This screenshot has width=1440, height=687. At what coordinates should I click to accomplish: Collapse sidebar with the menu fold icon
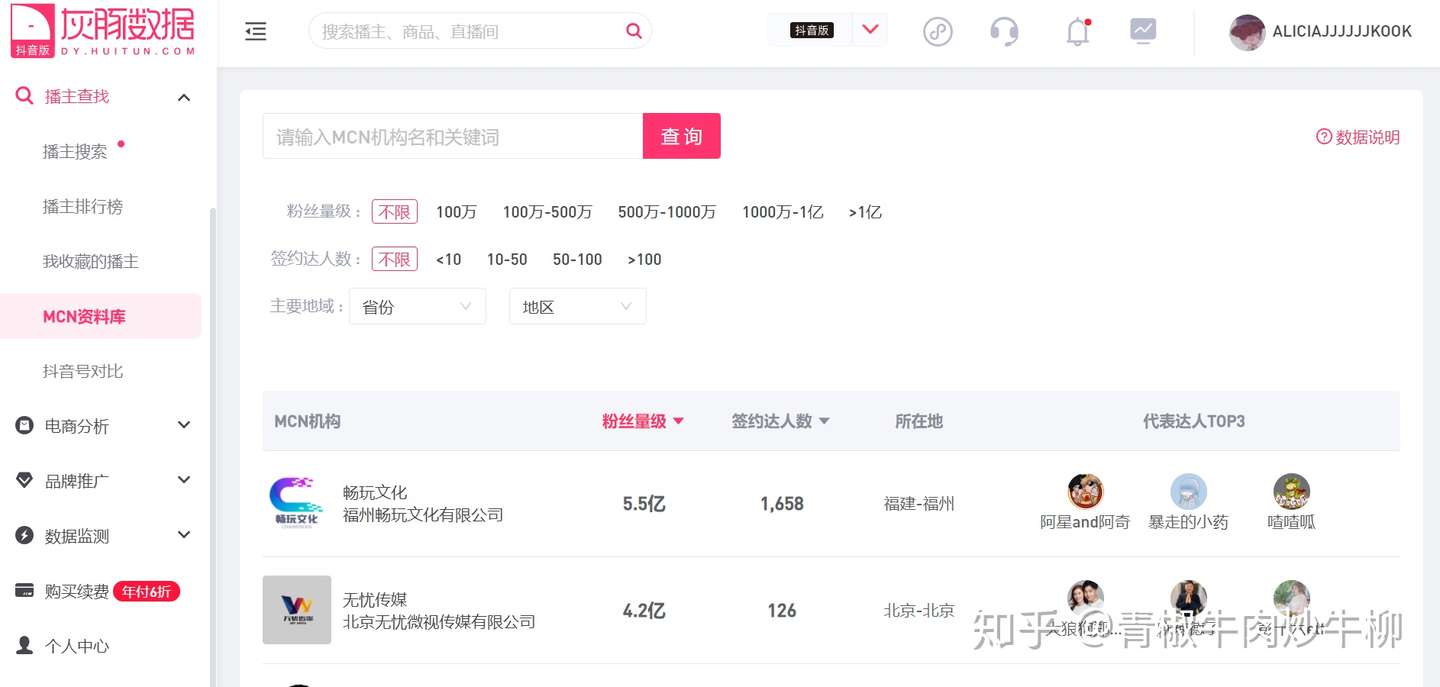tap(256, 32)
